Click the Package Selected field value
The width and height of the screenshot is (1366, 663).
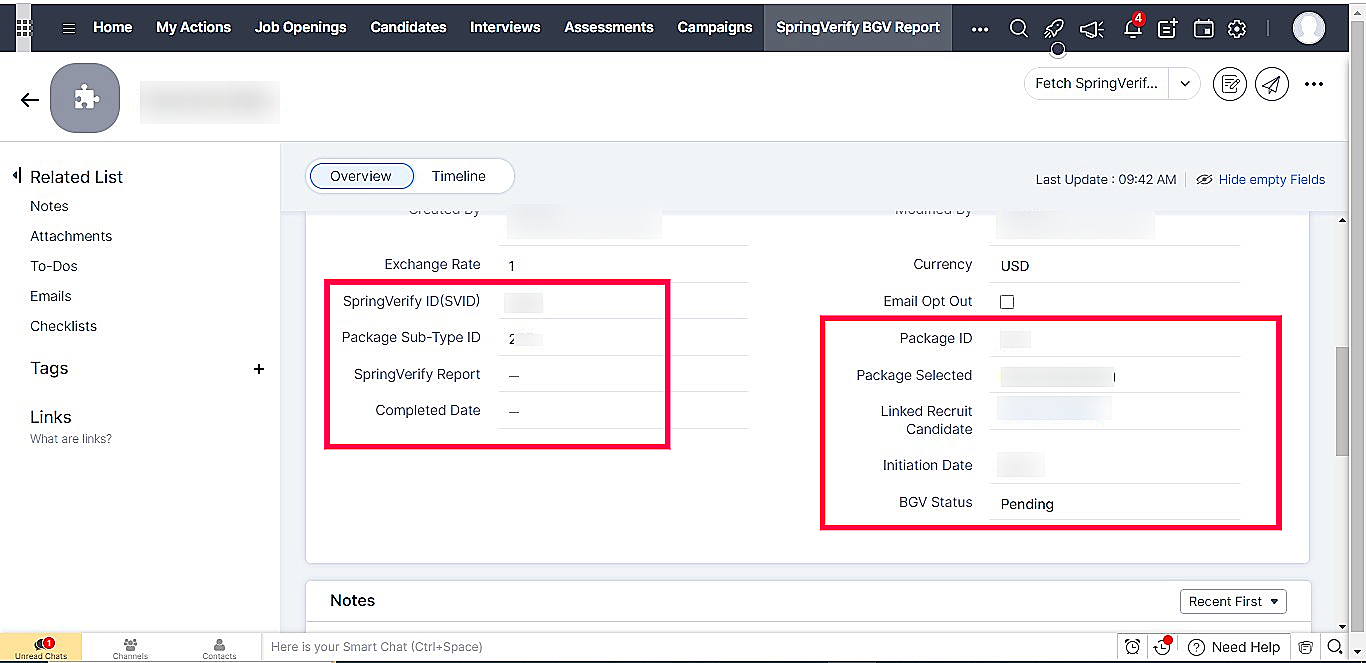1058,376
